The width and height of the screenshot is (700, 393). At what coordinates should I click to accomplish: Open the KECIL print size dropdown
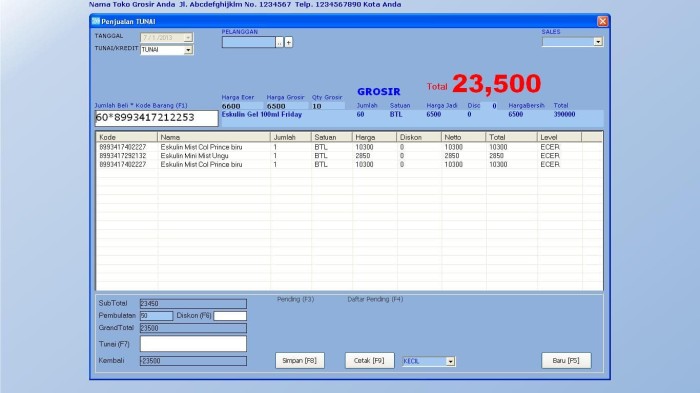[x=450, y=361]
